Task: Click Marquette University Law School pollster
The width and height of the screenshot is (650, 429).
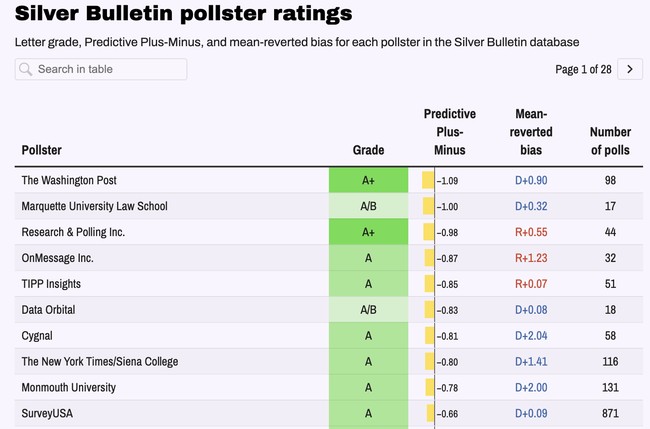Action: 94,206
